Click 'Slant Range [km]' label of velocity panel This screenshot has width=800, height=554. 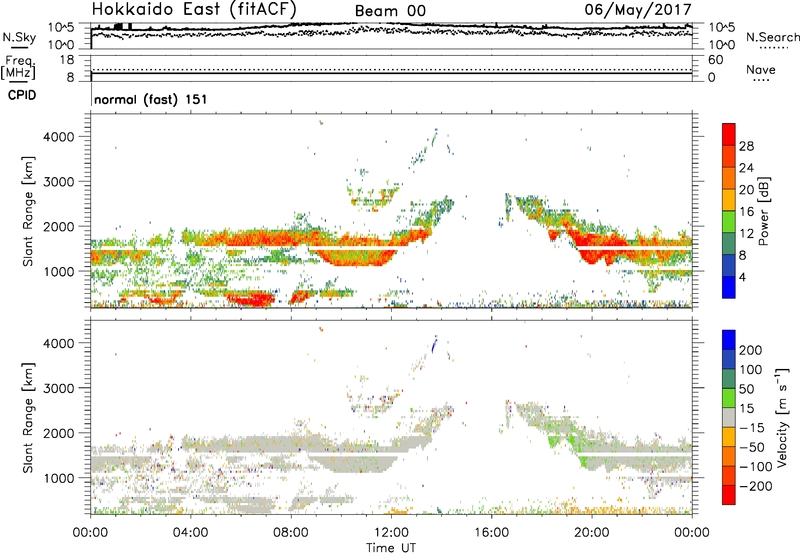pyautogui.click(x=28, y=417)
